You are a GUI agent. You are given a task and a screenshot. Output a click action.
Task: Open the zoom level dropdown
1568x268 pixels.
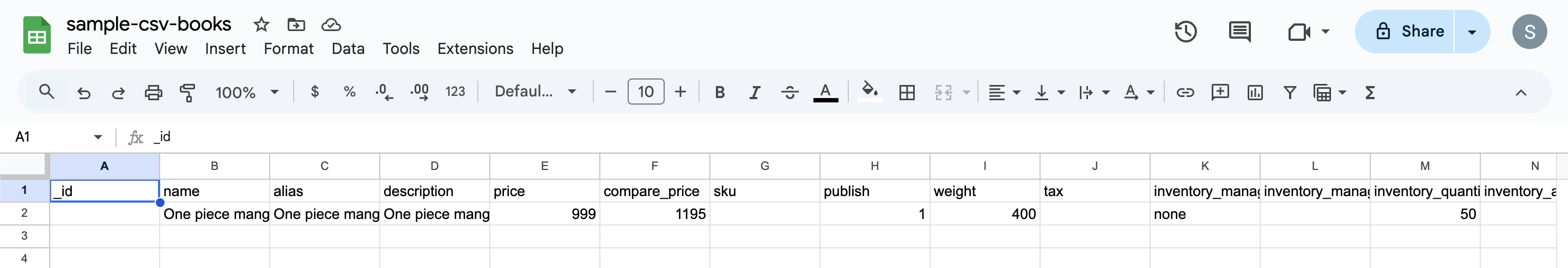(246, 93)
